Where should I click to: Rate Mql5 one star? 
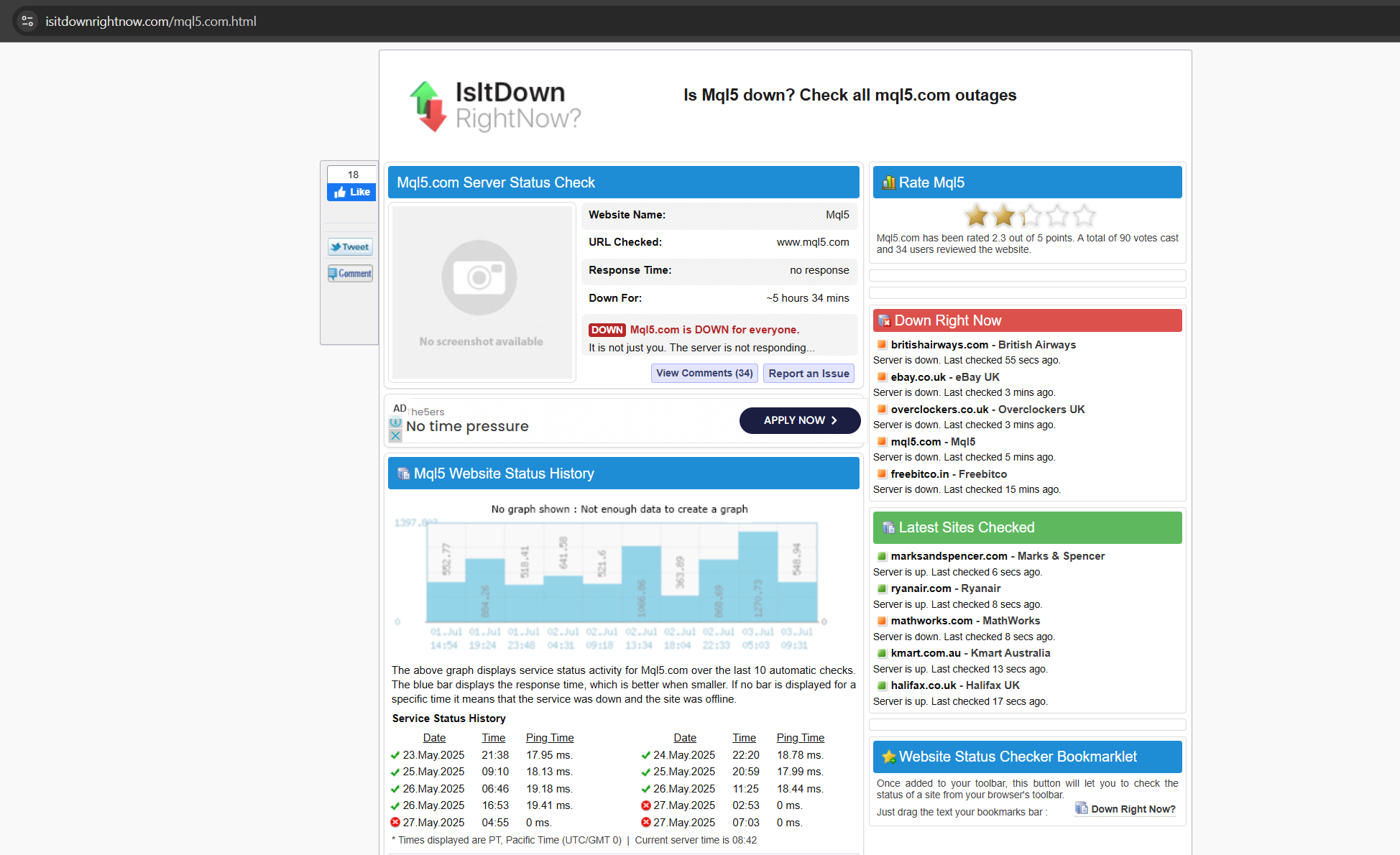(x=977, y=215)
